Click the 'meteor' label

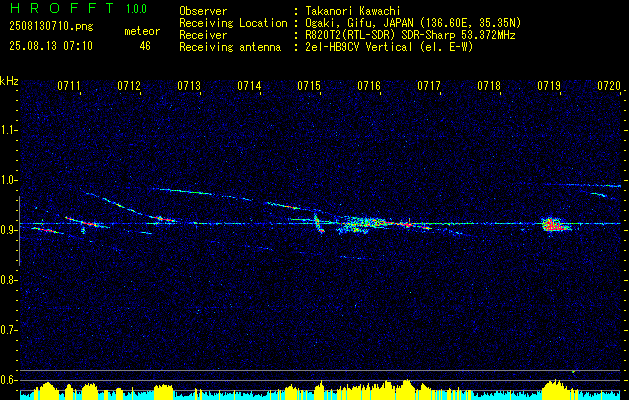[142, 31]
